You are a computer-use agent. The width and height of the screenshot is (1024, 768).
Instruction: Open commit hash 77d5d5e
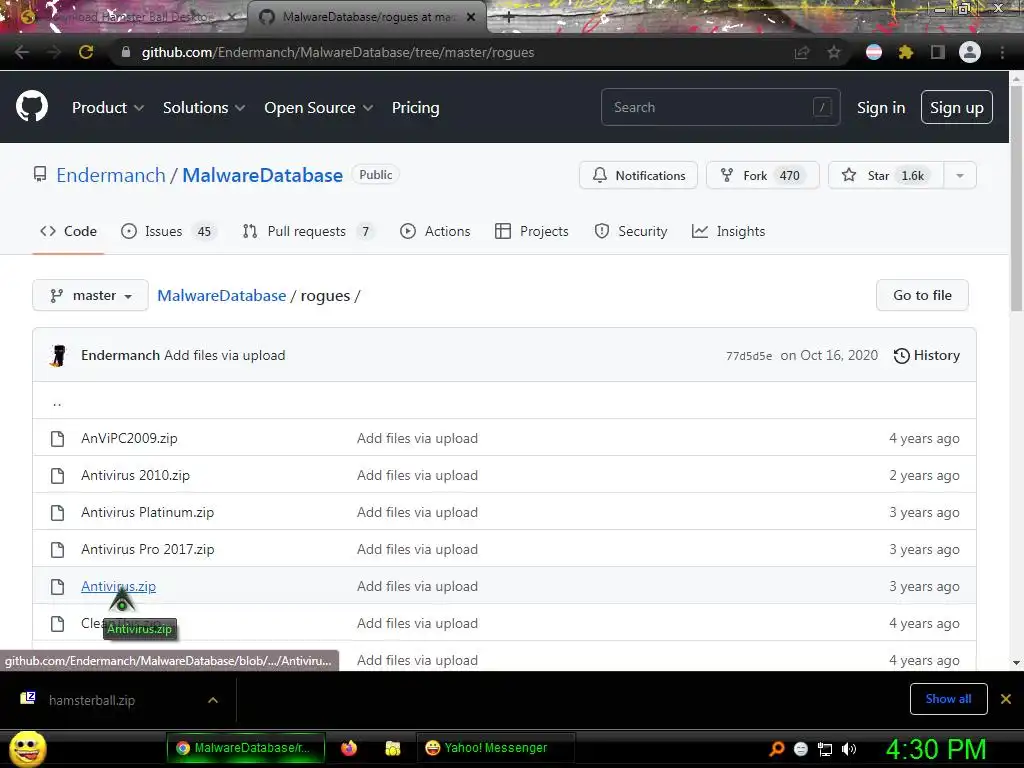point(749,356)
